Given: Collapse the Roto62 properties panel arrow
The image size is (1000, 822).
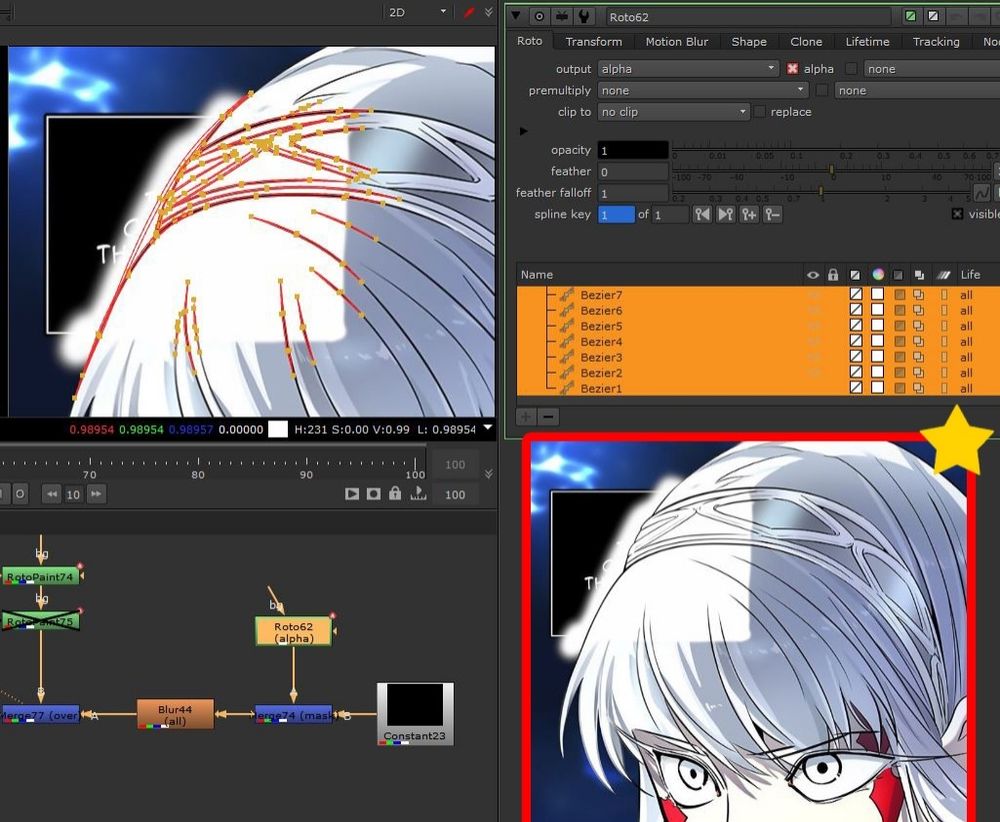Looking at the screenshot, I should pyautogui.click(x=516, y=17).
